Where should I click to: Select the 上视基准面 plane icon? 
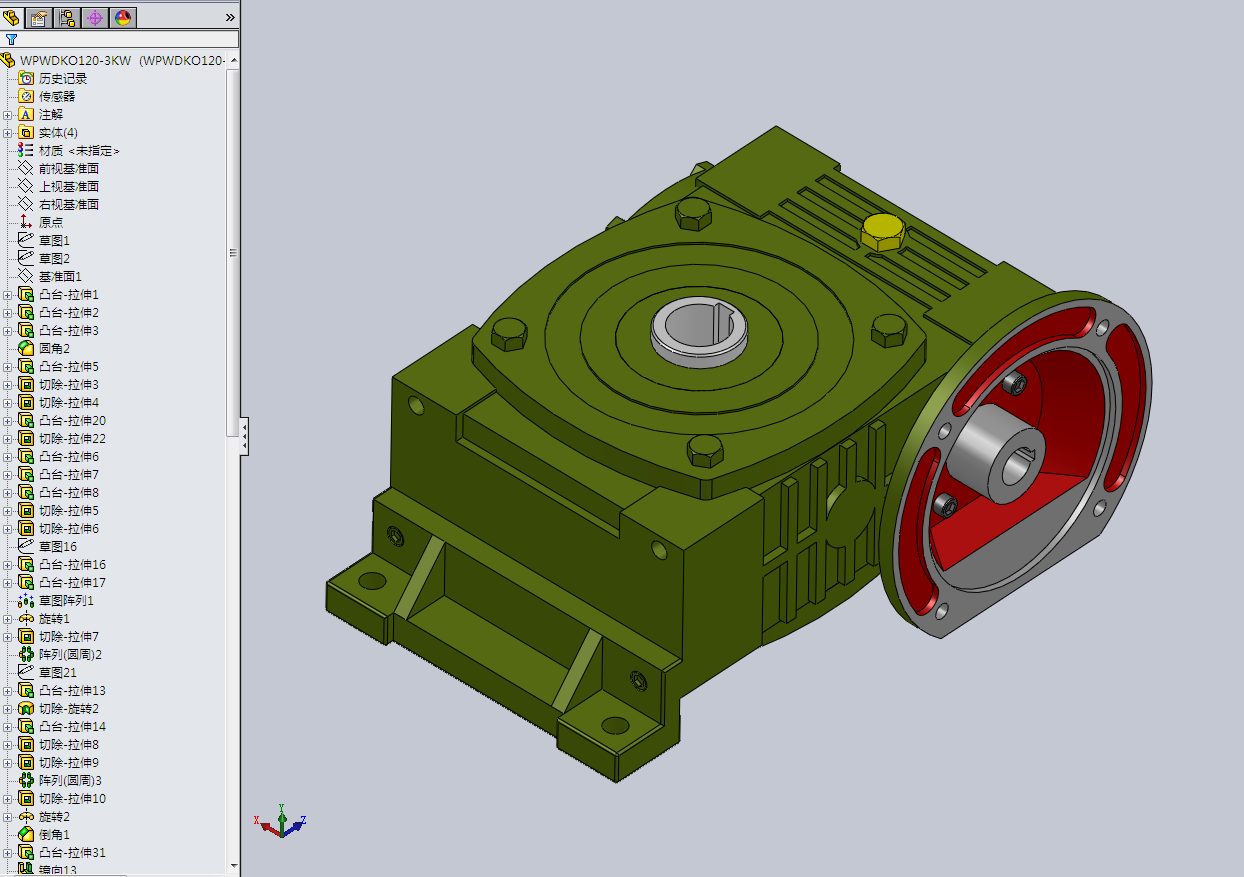coord(26,186)
